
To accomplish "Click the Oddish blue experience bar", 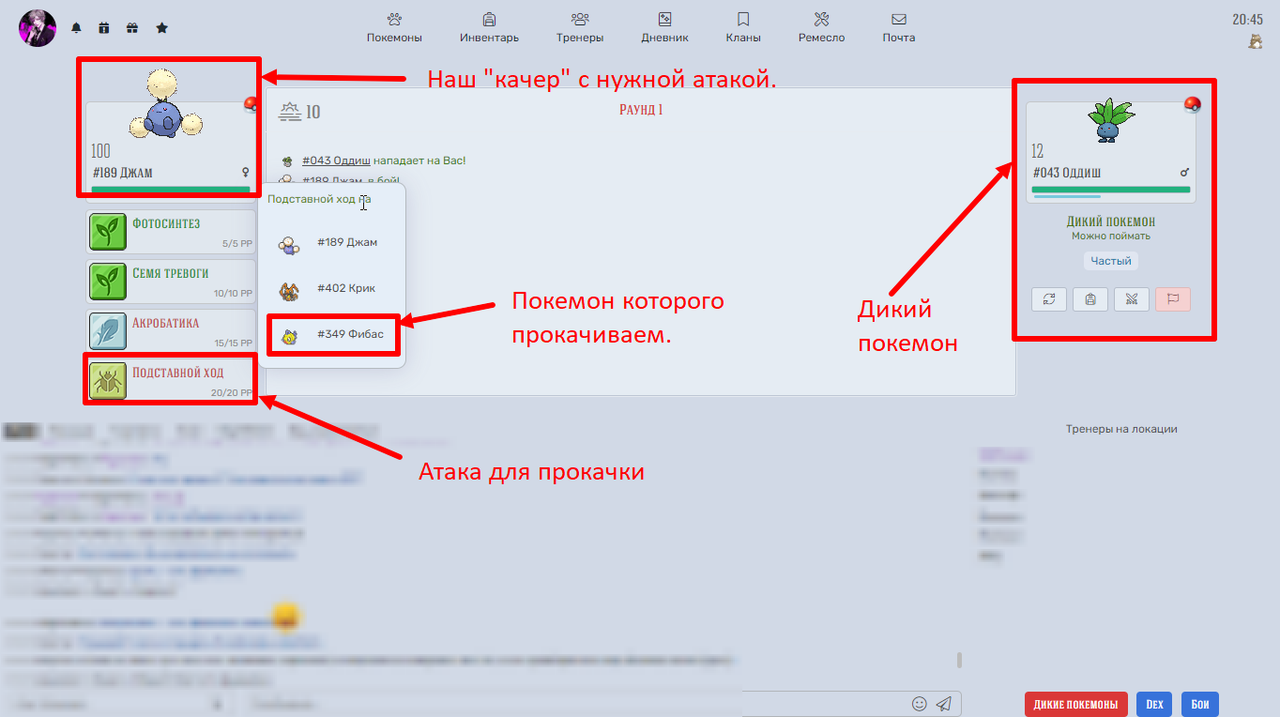I will (1066, 197).
